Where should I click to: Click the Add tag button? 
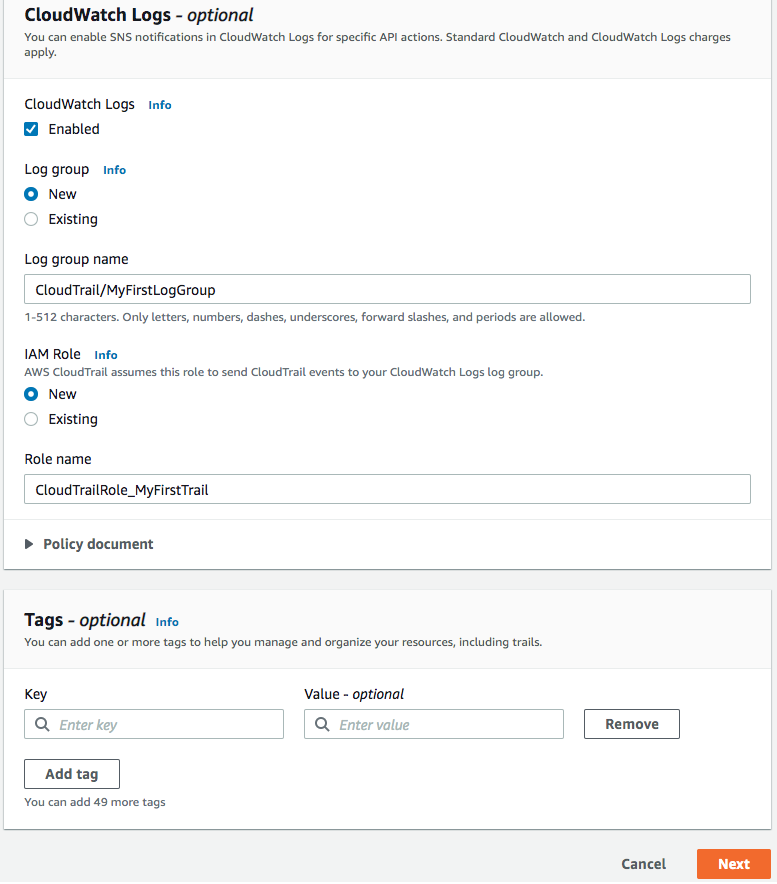[x=71, y=773]
